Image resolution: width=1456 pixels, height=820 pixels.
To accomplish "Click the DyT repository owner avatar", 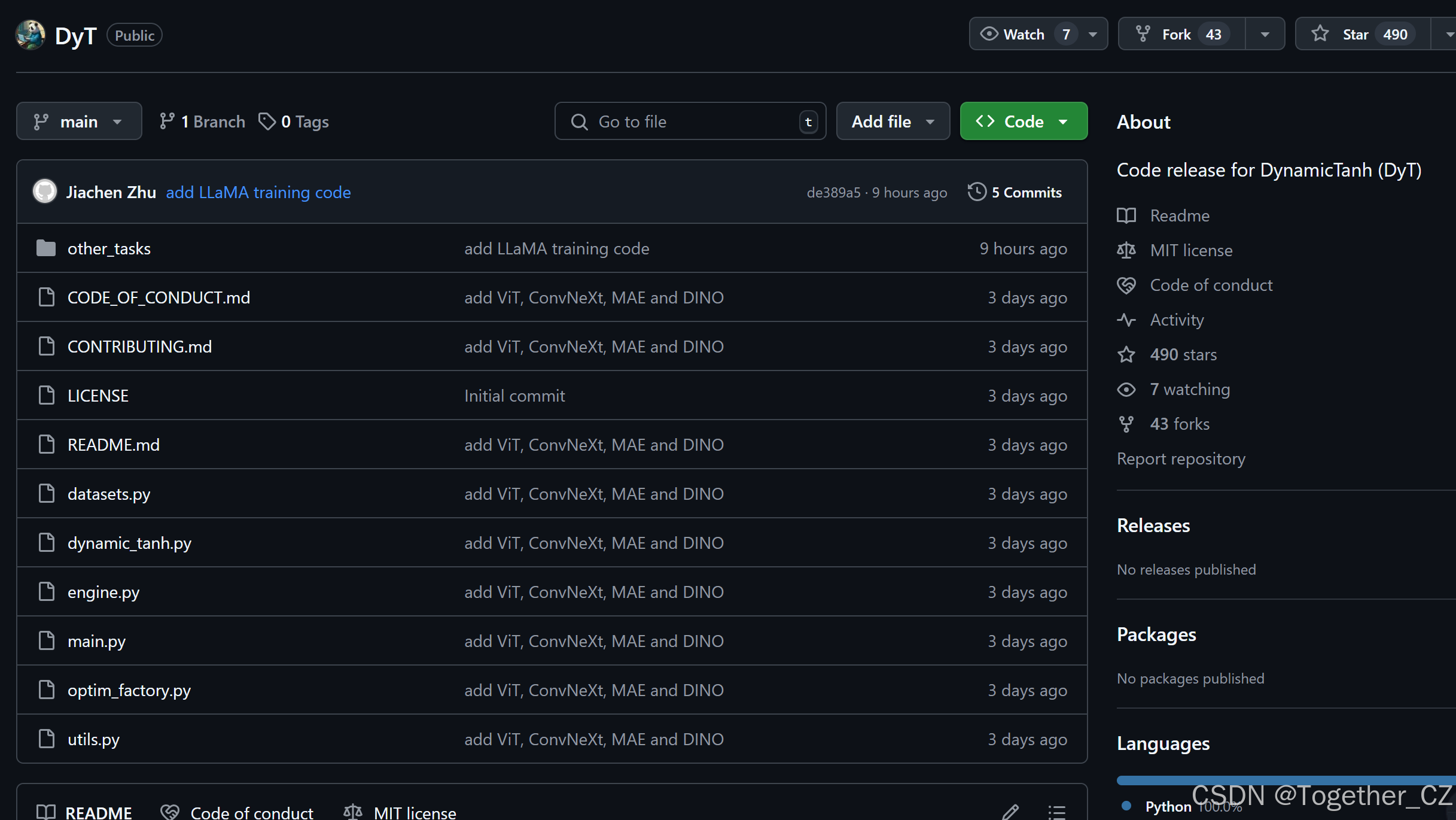I will click(31, 35).
